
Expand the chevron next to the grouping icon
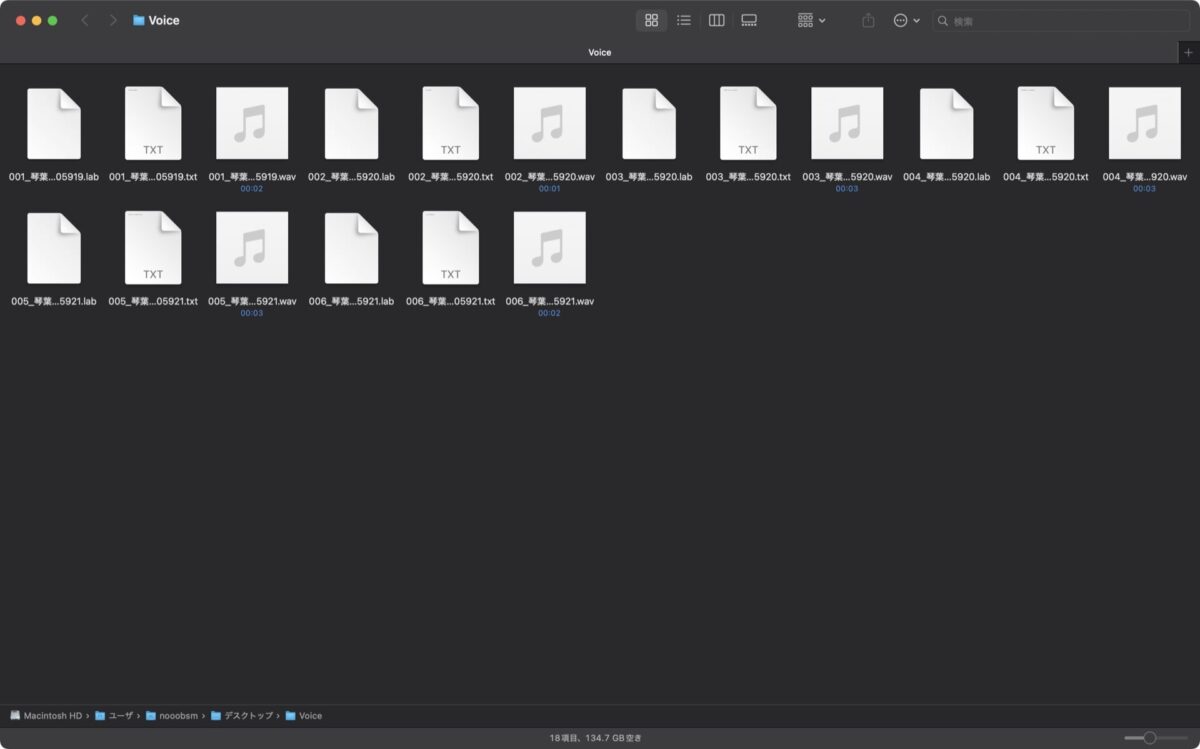822,20
